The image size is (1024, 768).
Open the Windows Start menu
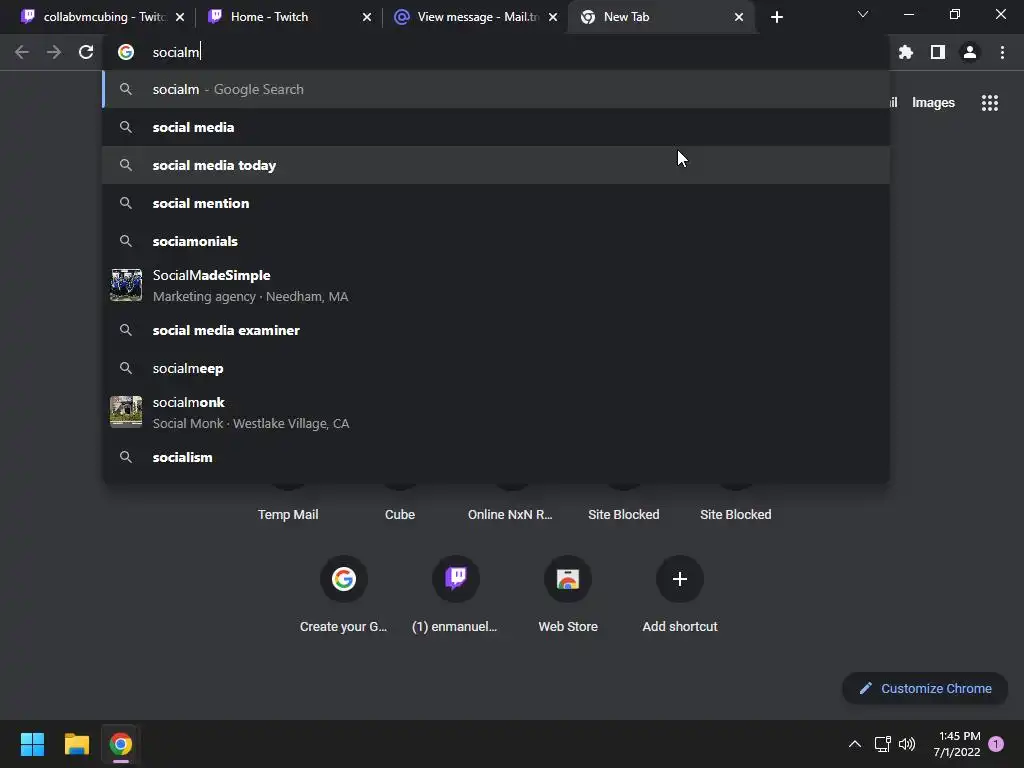32,744
